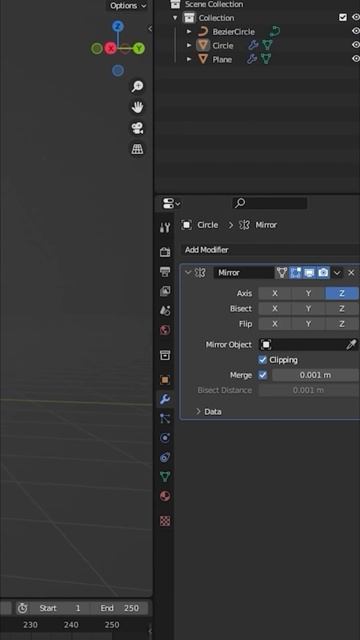Open the View Layer properties tab

[x=165, y=291]
